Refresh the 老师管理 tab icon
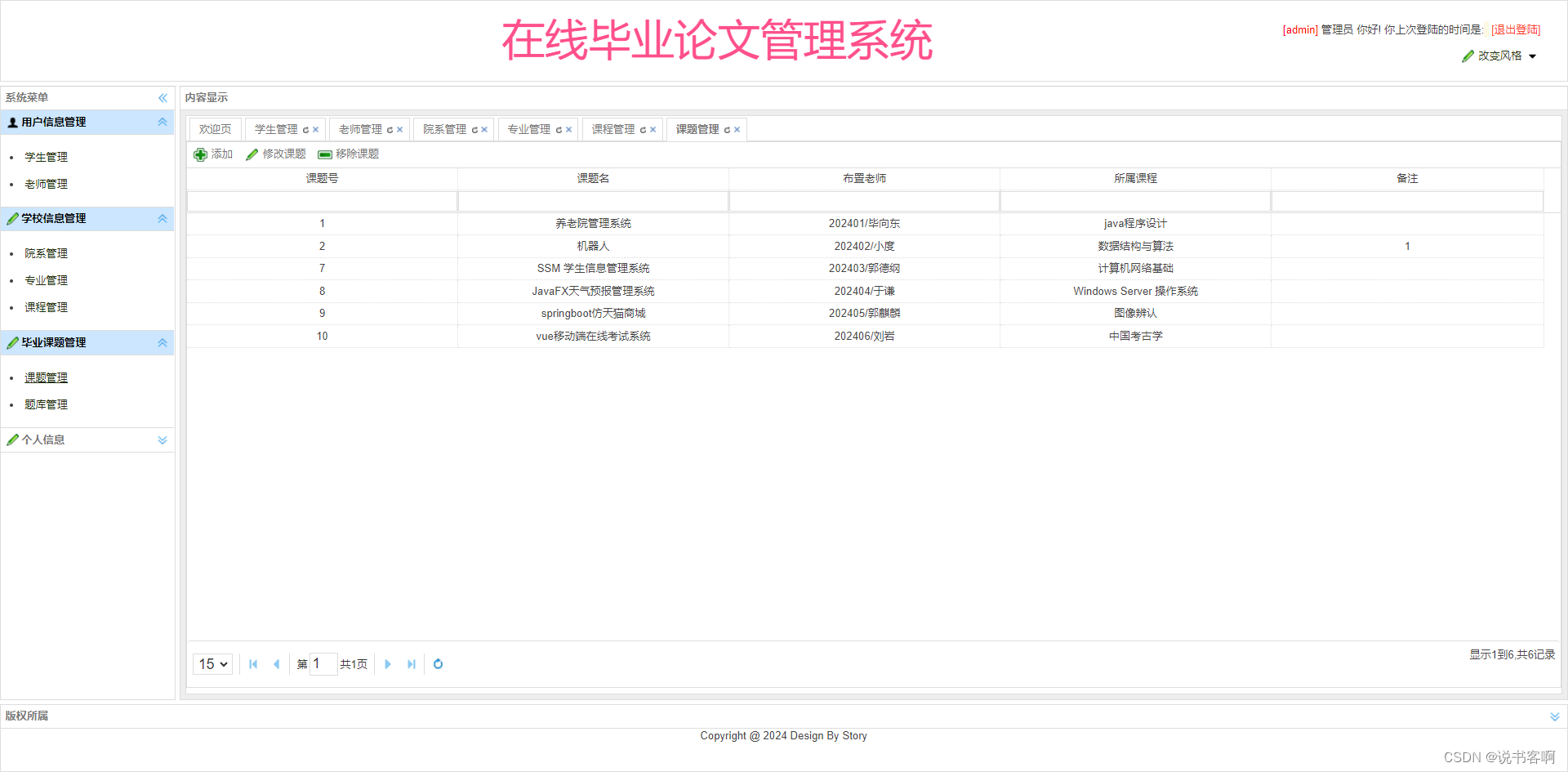The image size is (1568, 772). pos(390,130)
